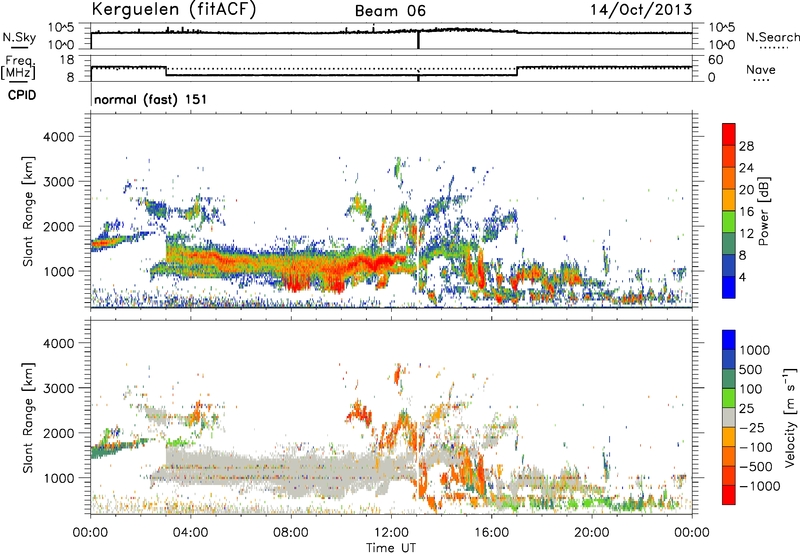Click the 'N.Sky' axis label

(x=19, y=37)
